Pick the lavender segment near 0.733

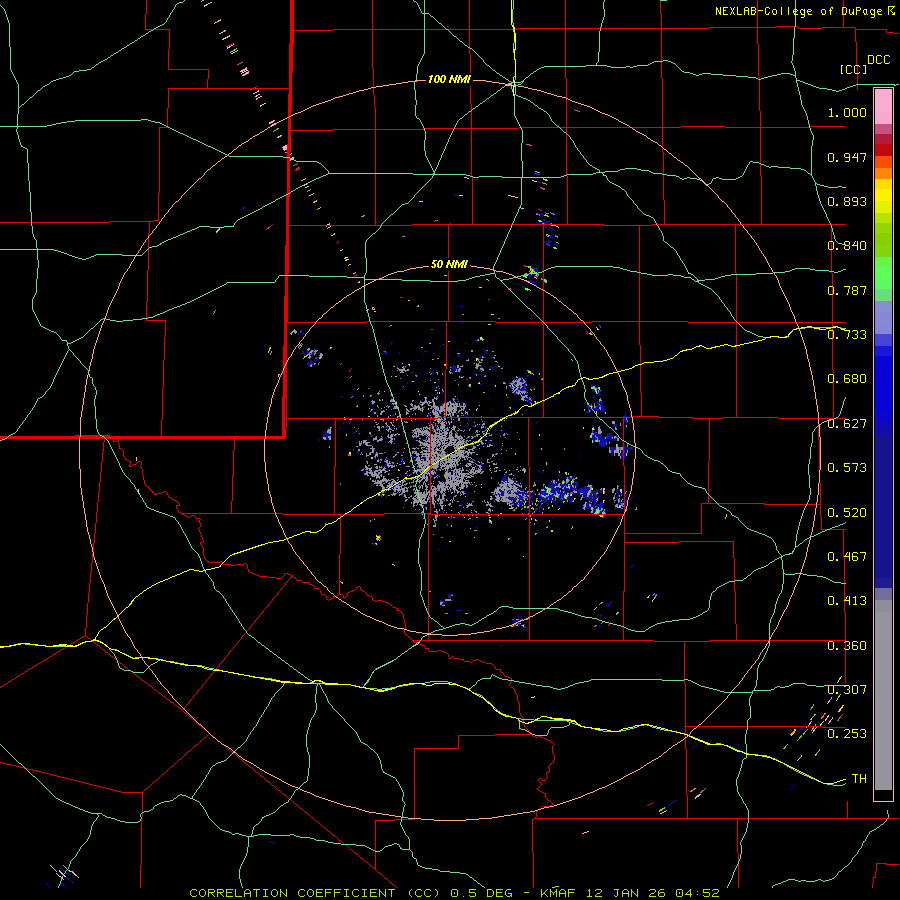click(x=883, y=318)
